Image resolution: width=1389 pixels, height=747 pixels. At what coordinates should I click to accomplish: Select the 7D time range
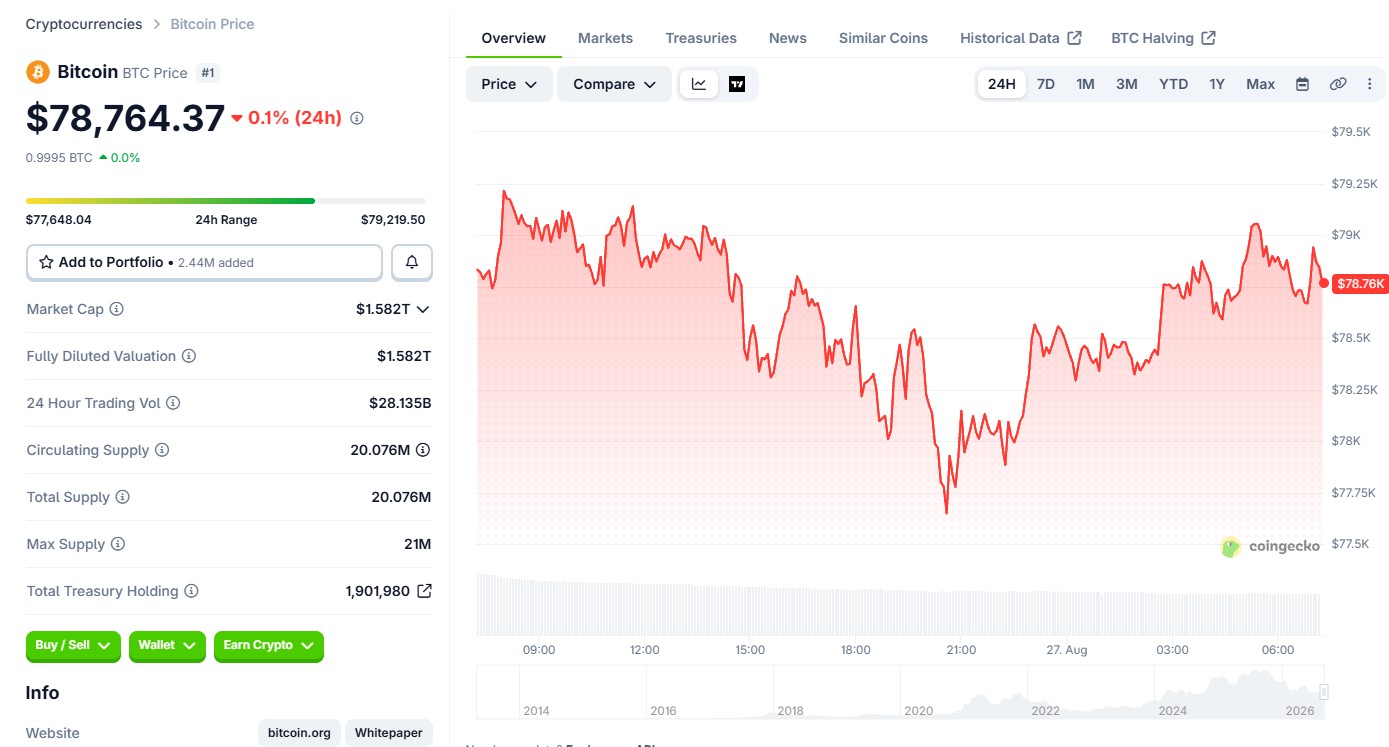pos(1046,84)
